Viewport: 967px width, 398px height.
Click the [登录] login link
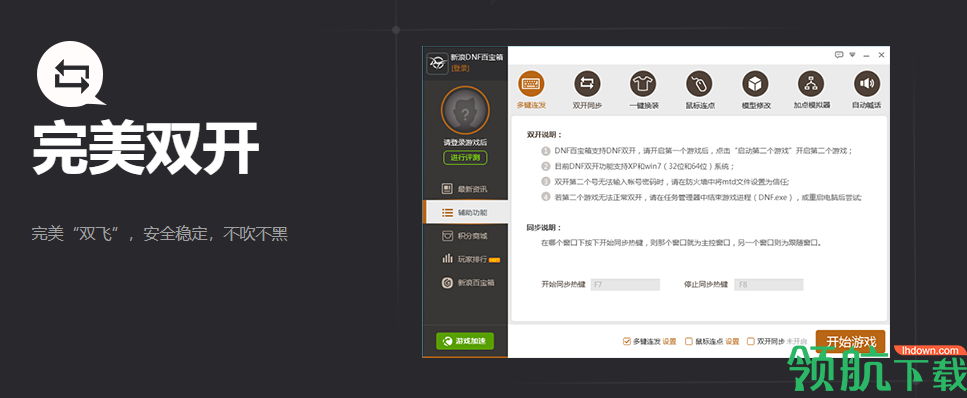tap(460, 68)
